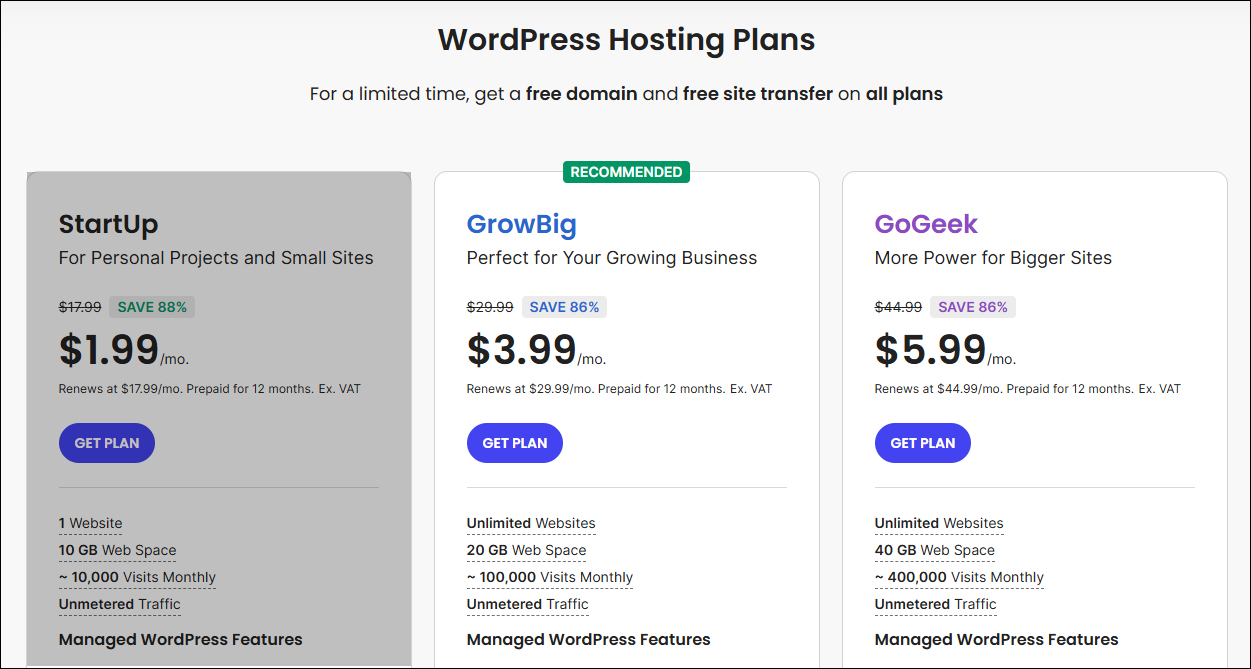The width and height of the screenshot is (1251, 669).
Task: Show details for "20 GB Web Space"
Action: 526,550
